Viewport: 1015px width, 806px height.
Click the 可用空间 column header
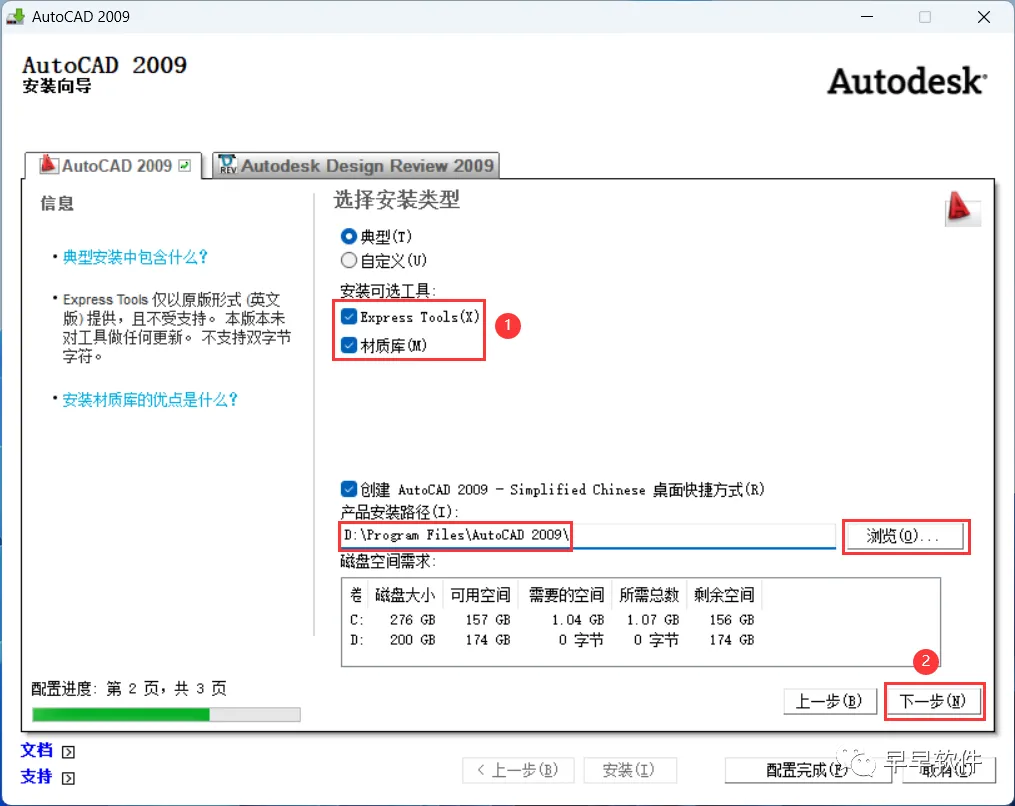coord(480,595)
